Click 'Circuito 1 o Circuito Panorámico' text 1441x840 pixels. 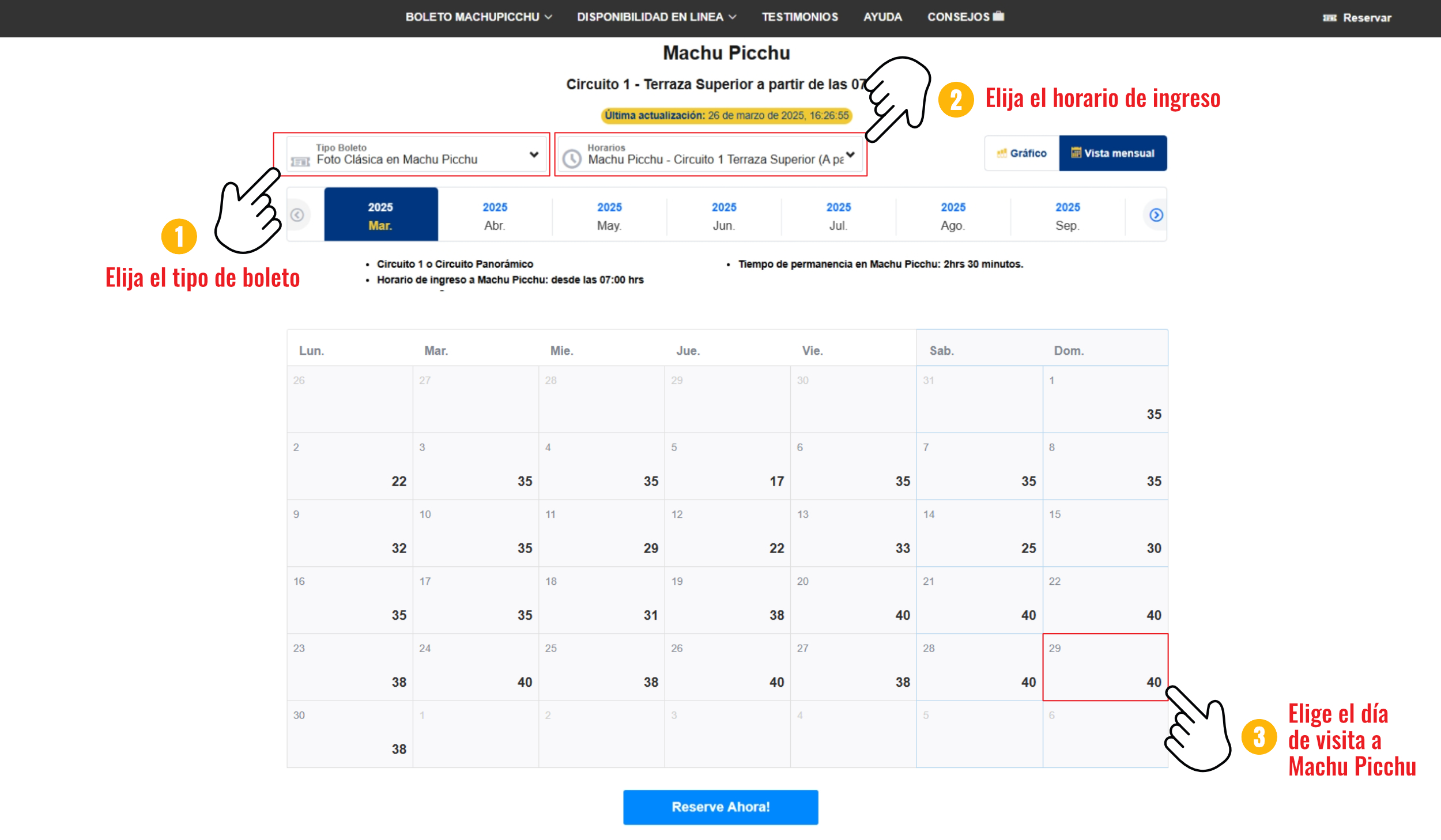[x=455, y=264]
